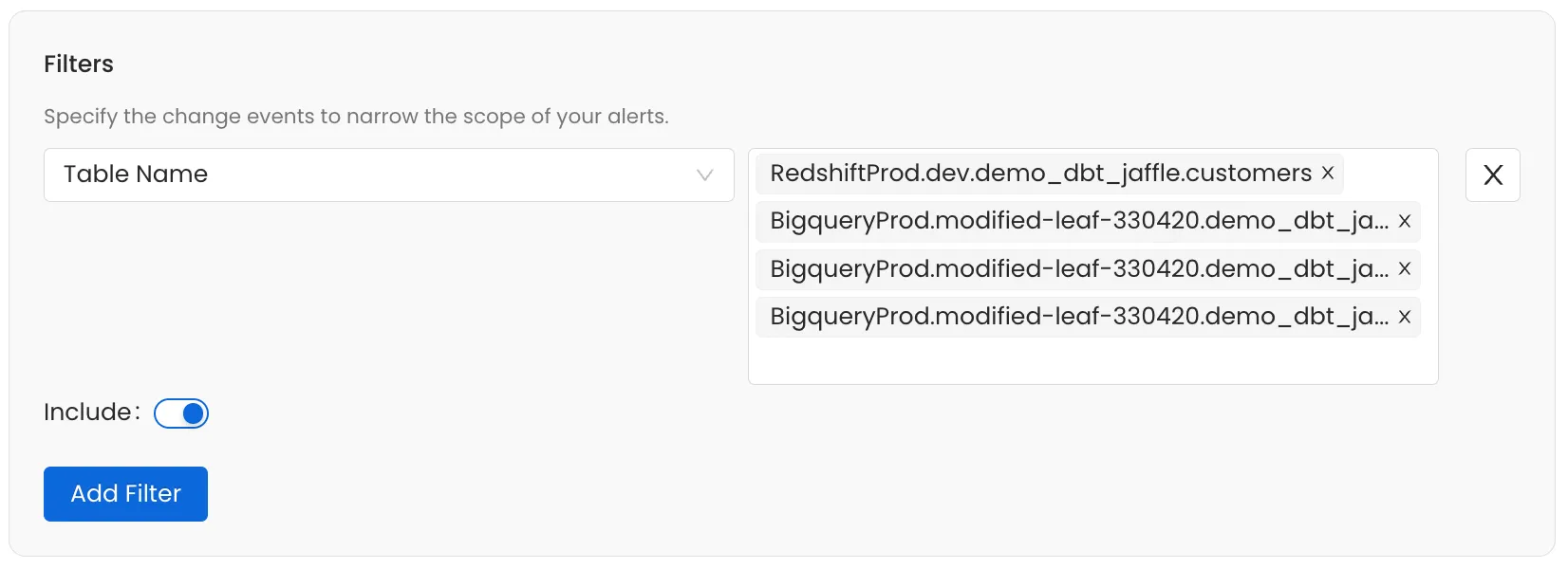Remove the second BigqueryProd table tag
1568x569 pixels.
(x=1405, y=269)
